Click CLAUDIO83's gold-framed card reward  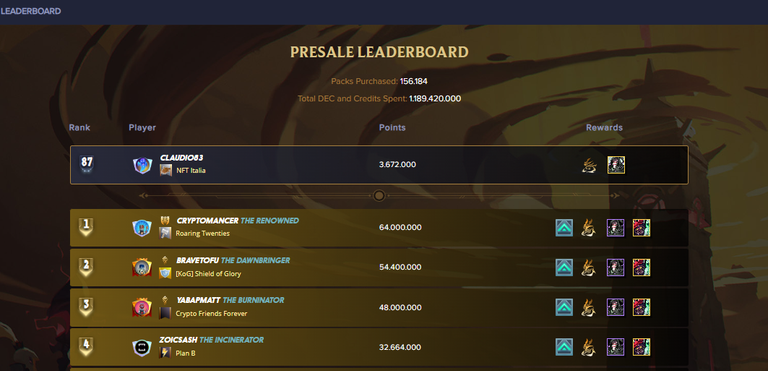616,165
